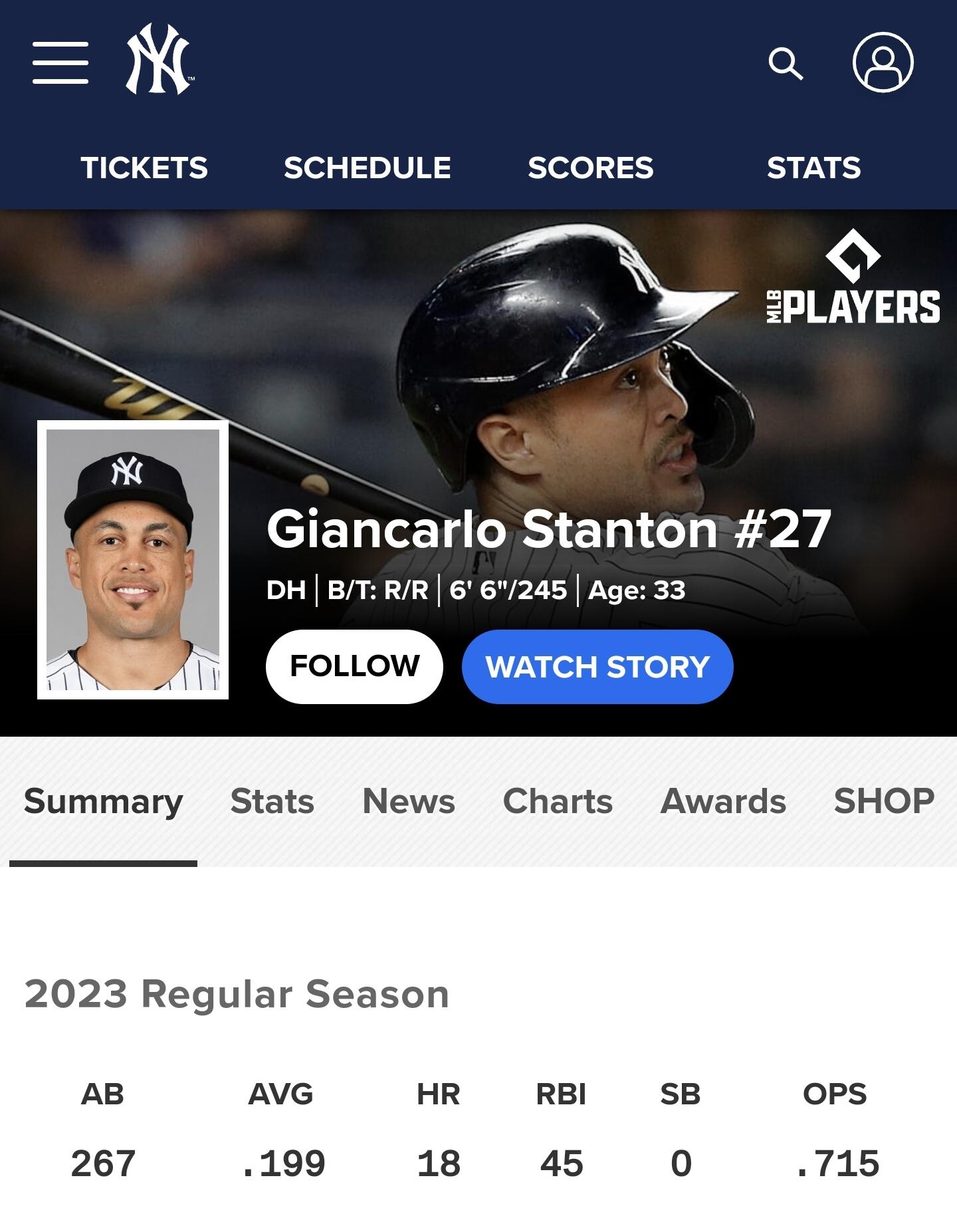Viewport: 957px width, 1232px height.
Task: Open the user account profile icon
Action: pyautogui.click(x=883, y=62)
